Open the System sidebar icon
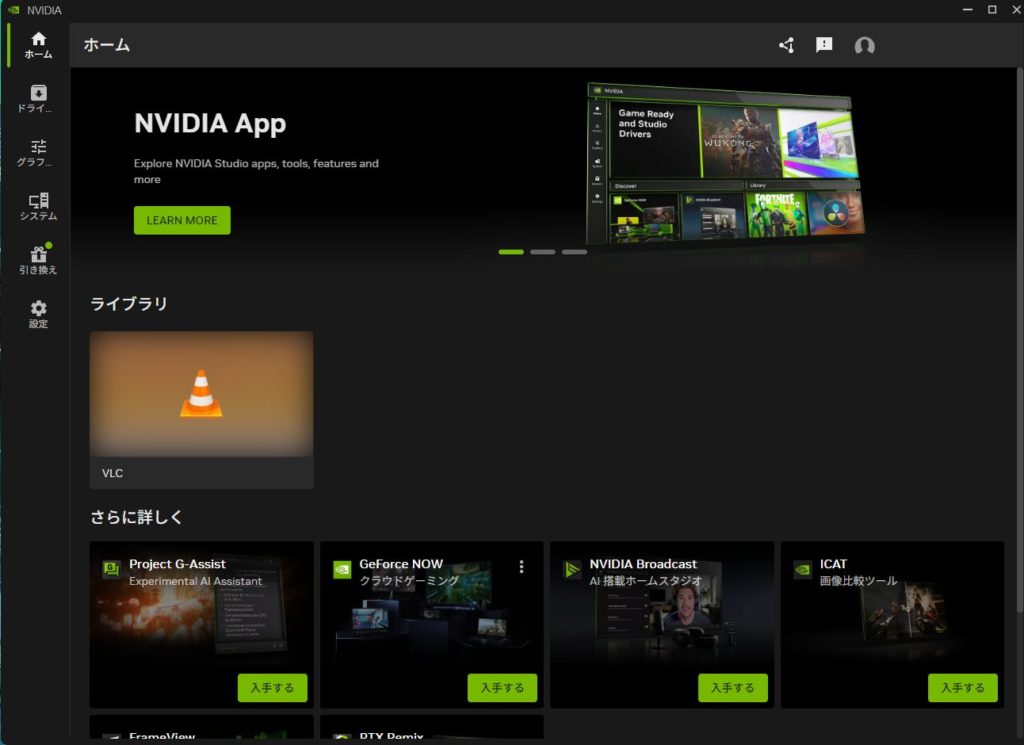Viewport: 1024px width, 745px height. coord(38,207)
